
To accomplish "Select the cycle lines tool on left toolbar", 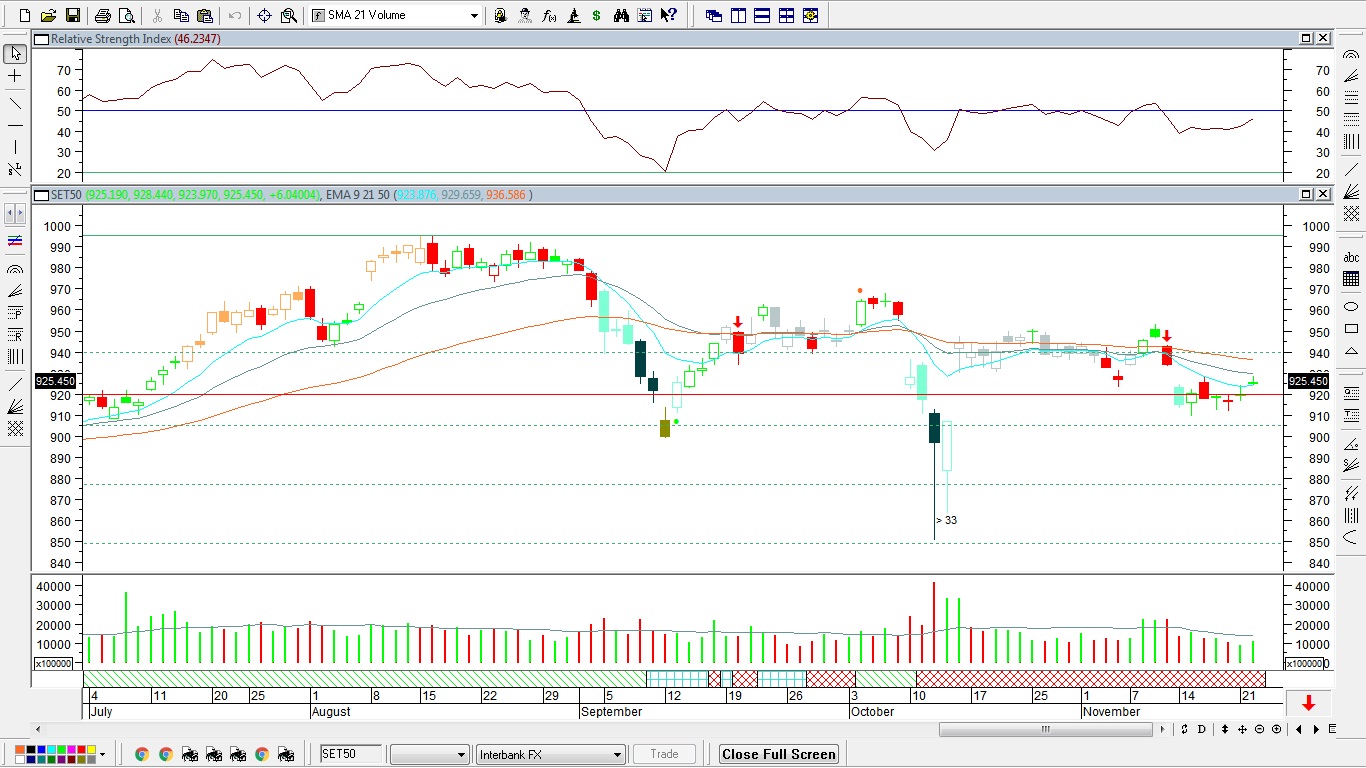I will [15, 357].
